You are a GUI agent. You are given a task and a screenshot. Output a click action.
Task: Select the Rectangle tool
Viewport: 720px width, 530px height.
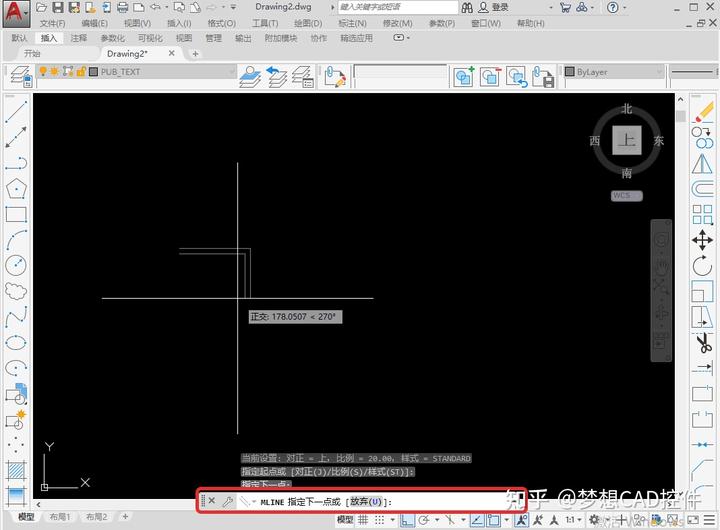point(16,214)
